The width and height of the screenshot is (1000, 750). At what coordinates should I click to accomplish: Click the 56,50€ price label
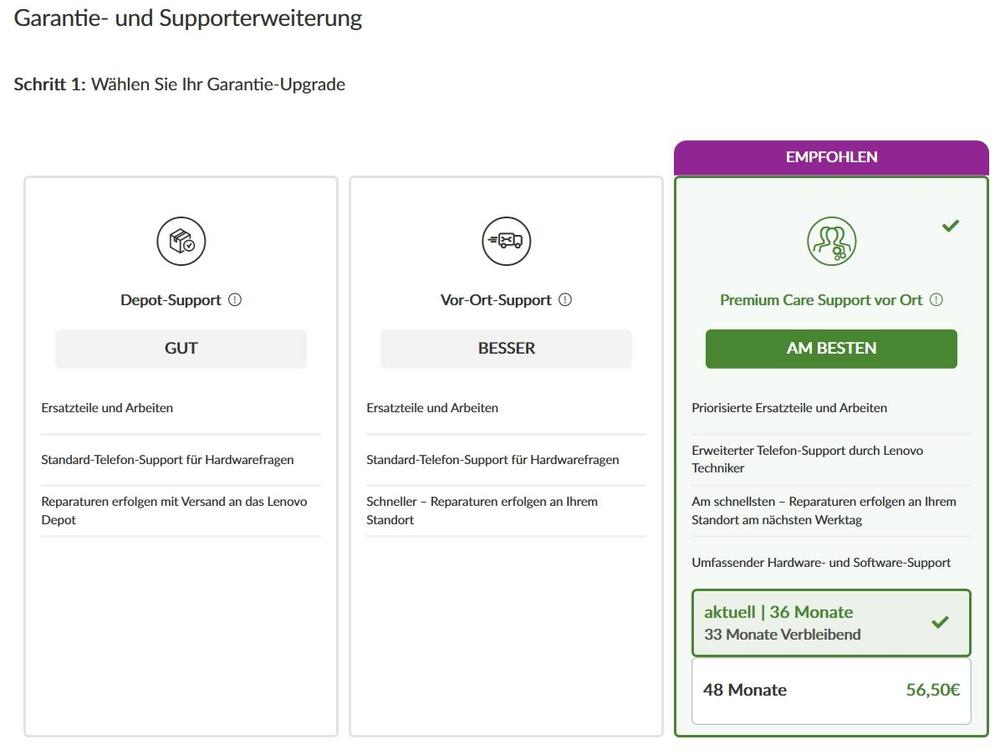932,690
